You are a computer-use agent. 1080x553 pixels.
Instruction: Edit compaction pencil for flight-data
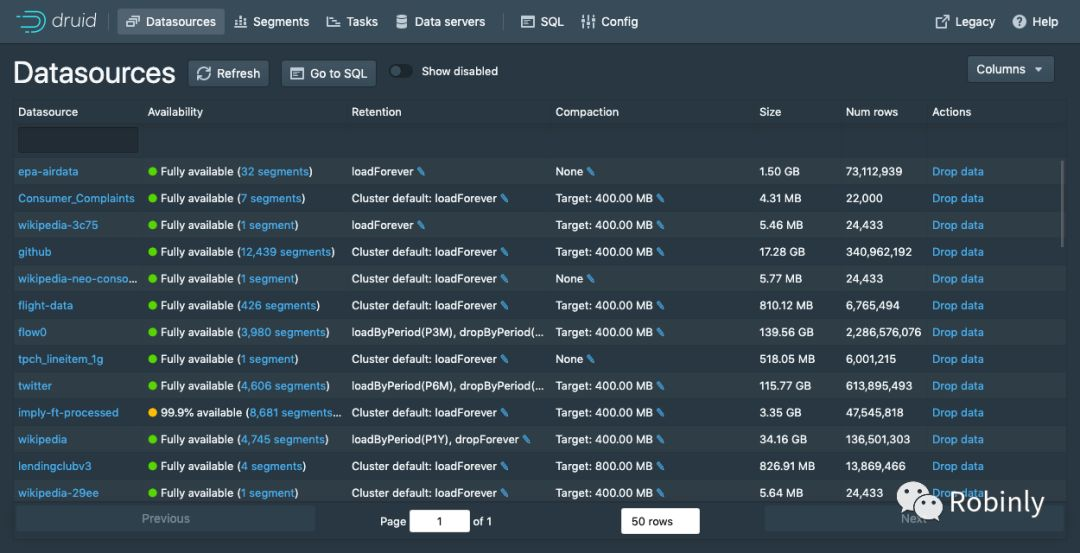click(x=661, y=306)
